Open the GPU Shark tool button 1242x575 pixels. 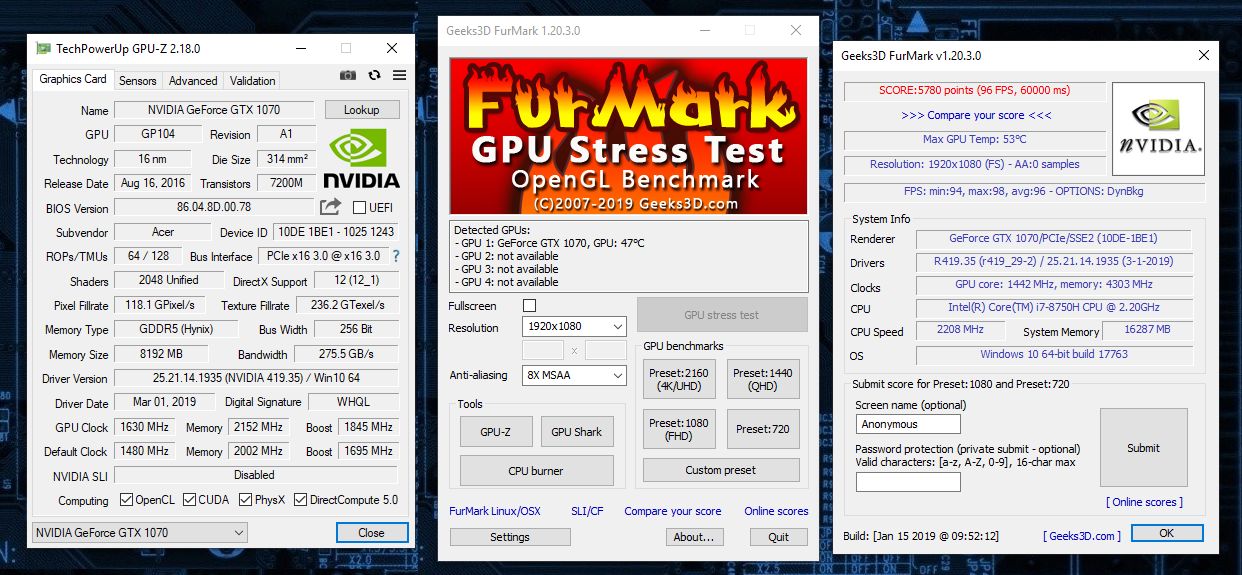[577, 432]
